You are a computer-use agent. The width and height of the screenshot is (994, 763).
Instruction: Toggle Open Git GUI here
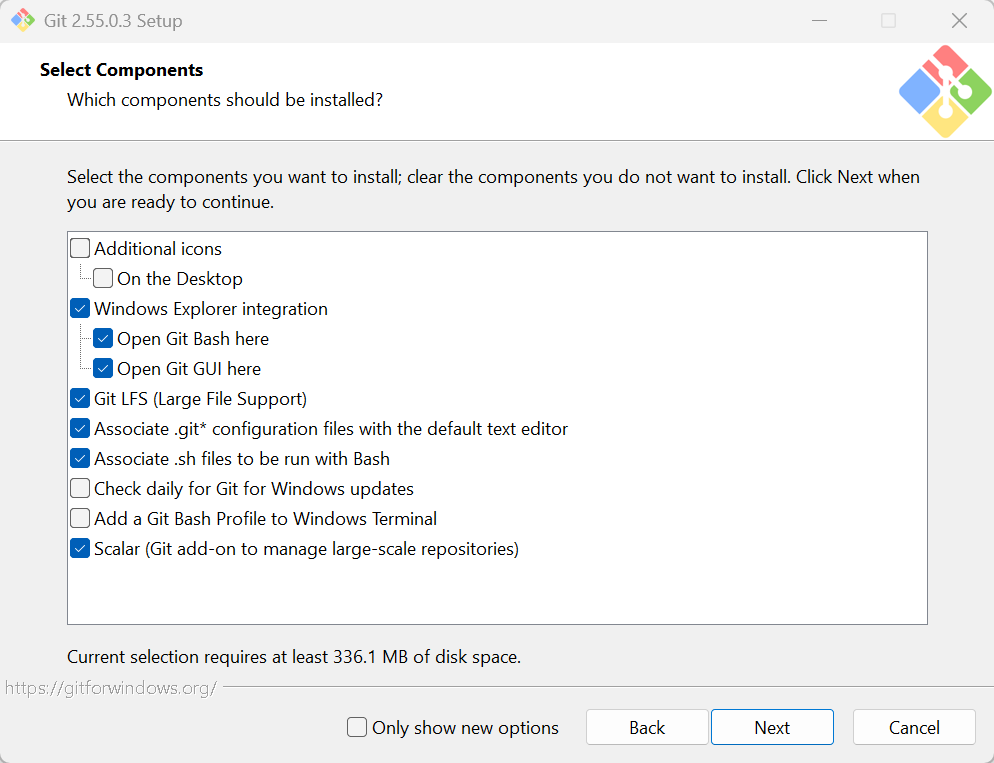(x=103, y=368)
